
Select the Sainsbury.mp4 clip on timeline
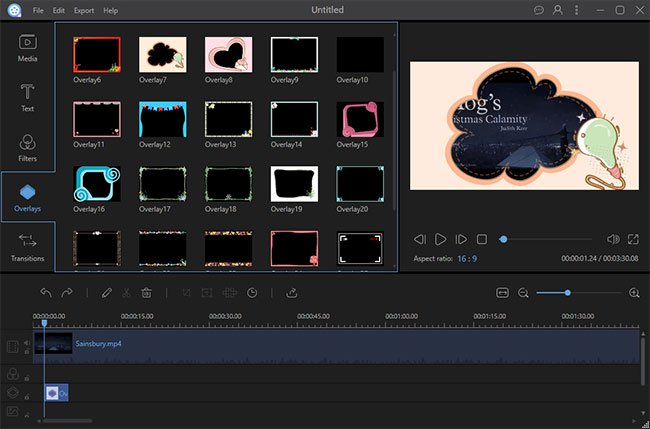point(336,347)
